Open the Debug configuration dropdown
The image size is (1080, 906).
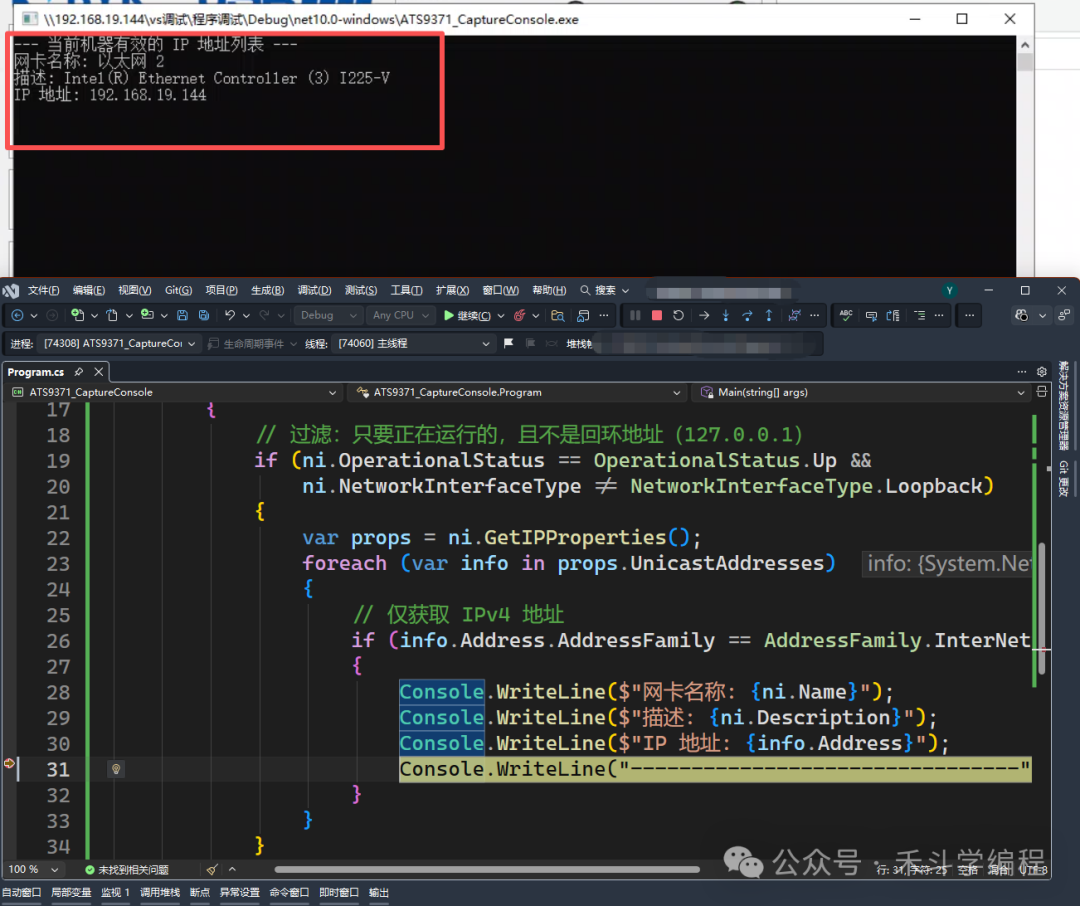pos(327,315)
